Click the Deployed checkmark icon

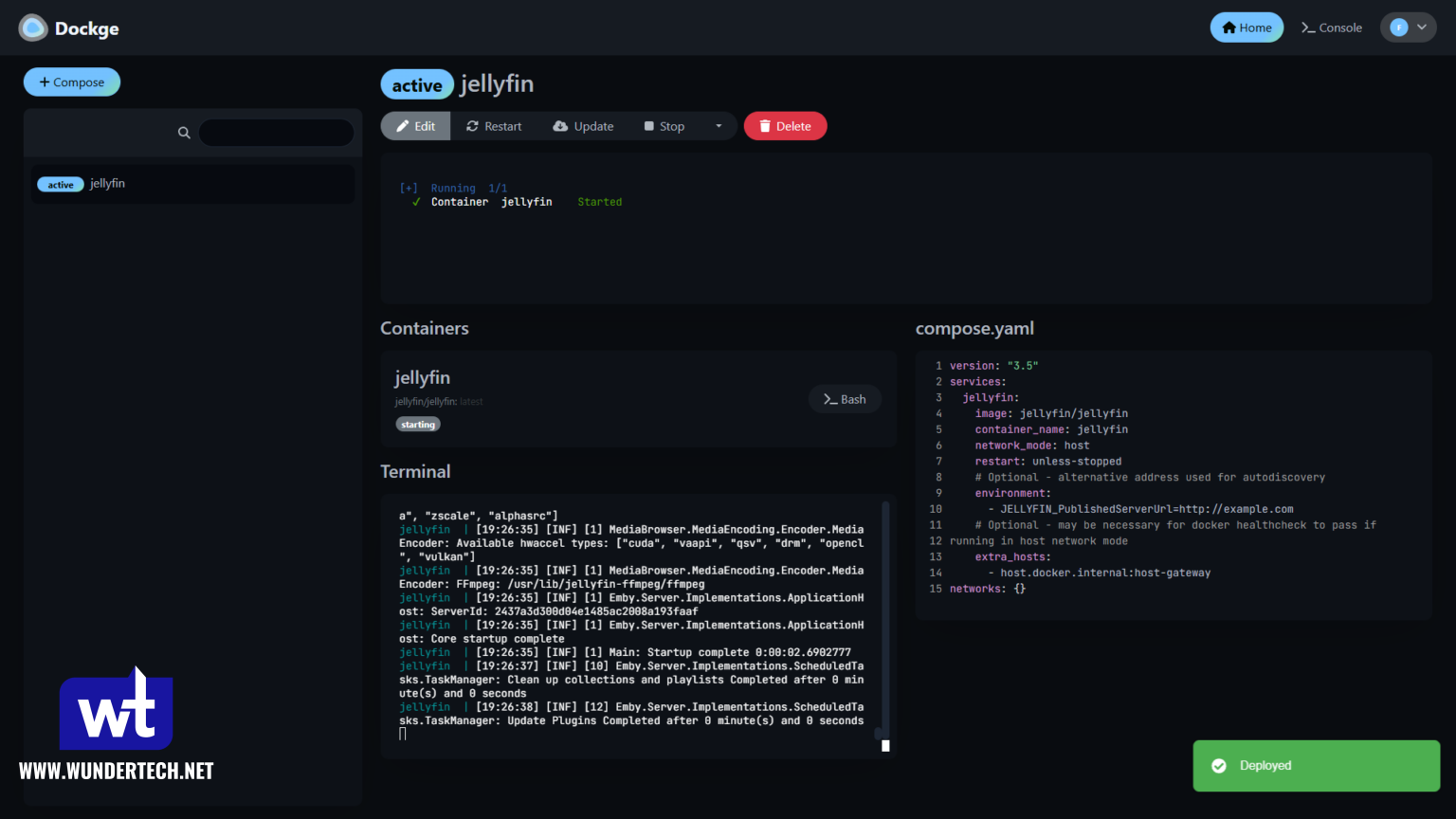coord(1219,765)
